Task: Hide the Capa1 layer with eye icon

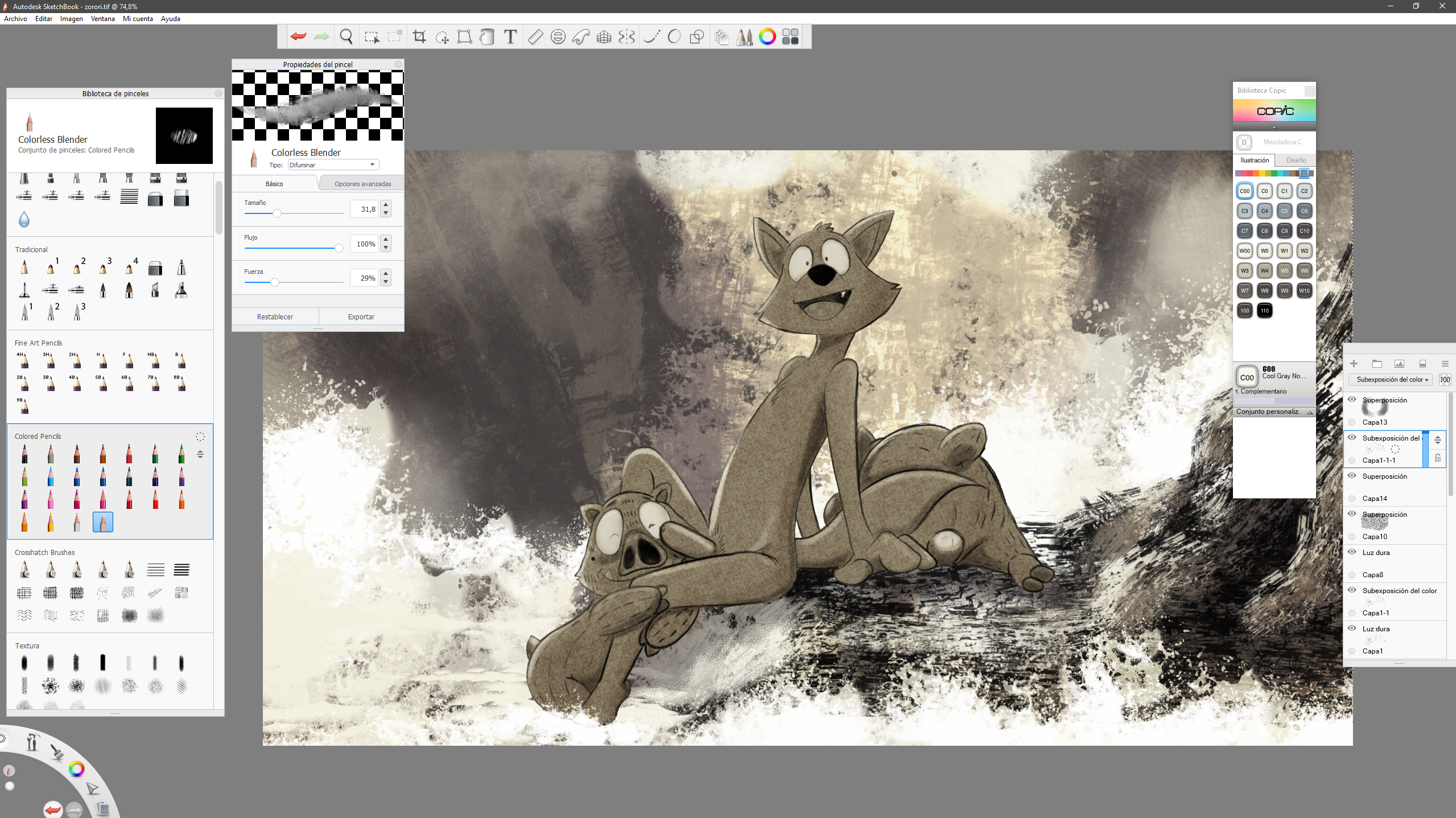Action: tap(1352, 628)
